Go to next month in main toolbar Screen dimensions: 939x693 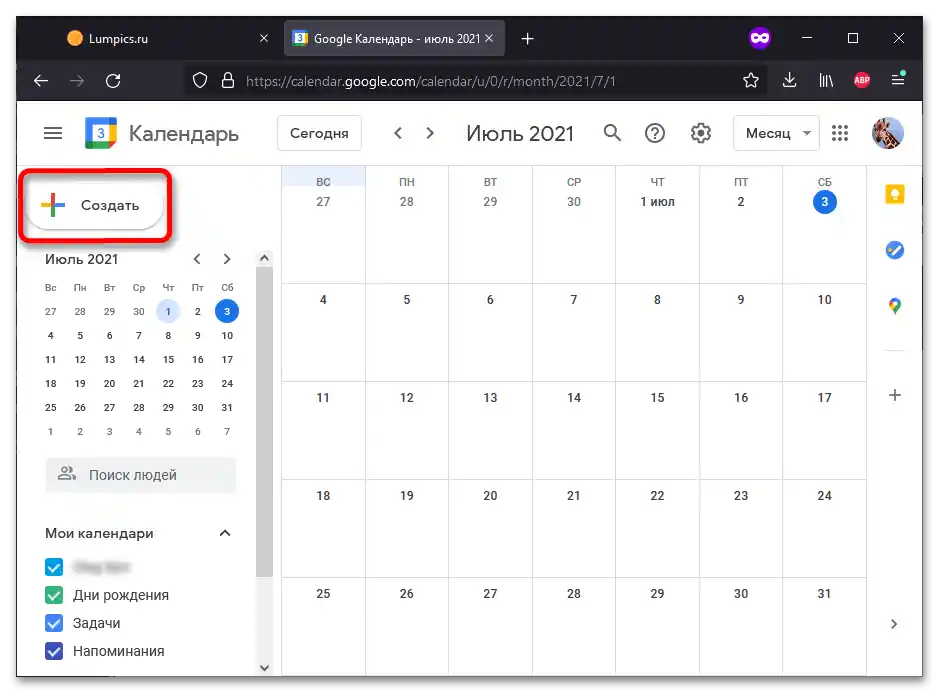429,133
